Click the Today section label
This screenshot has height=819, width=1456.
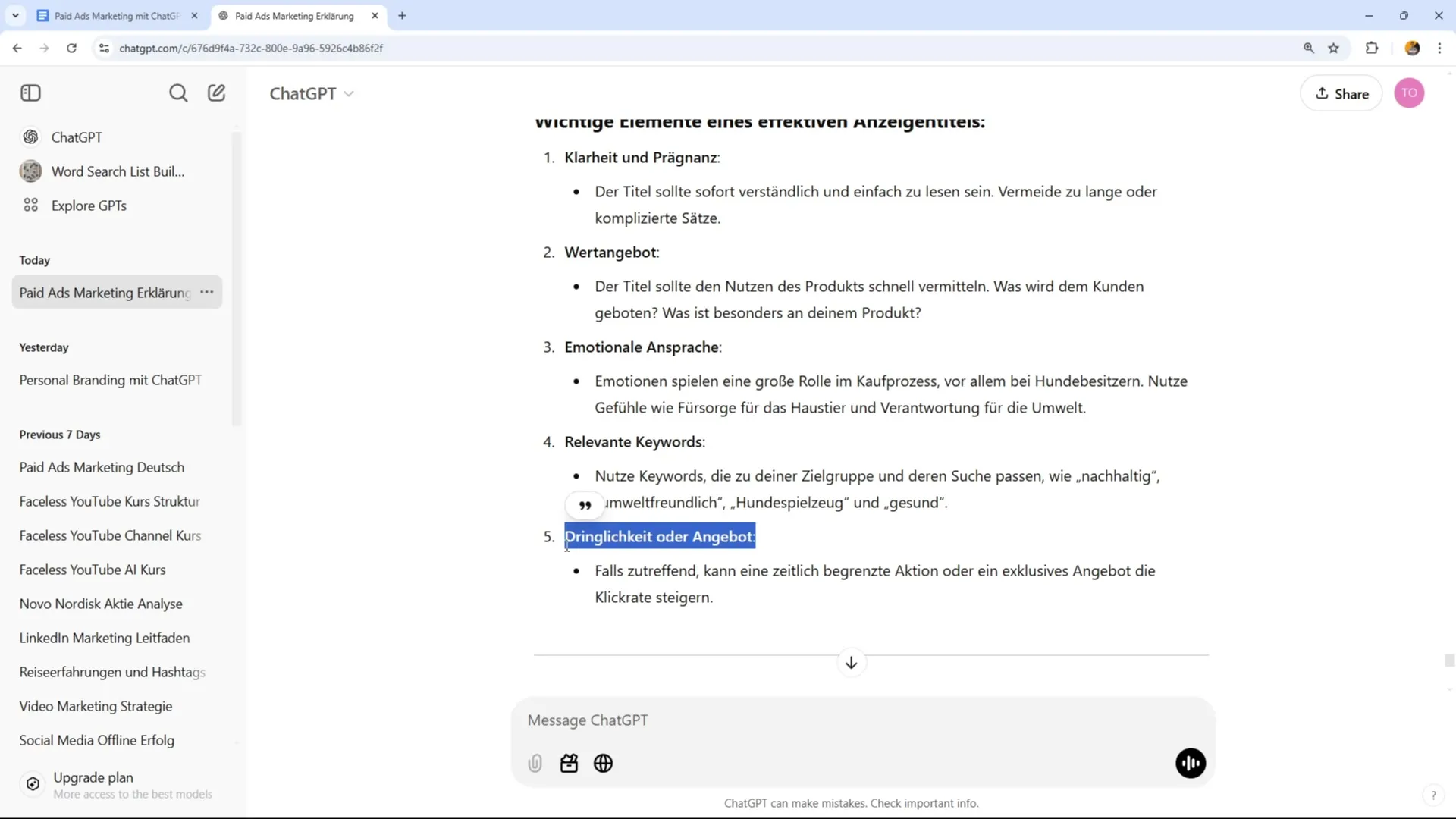[x=35, y=260]
